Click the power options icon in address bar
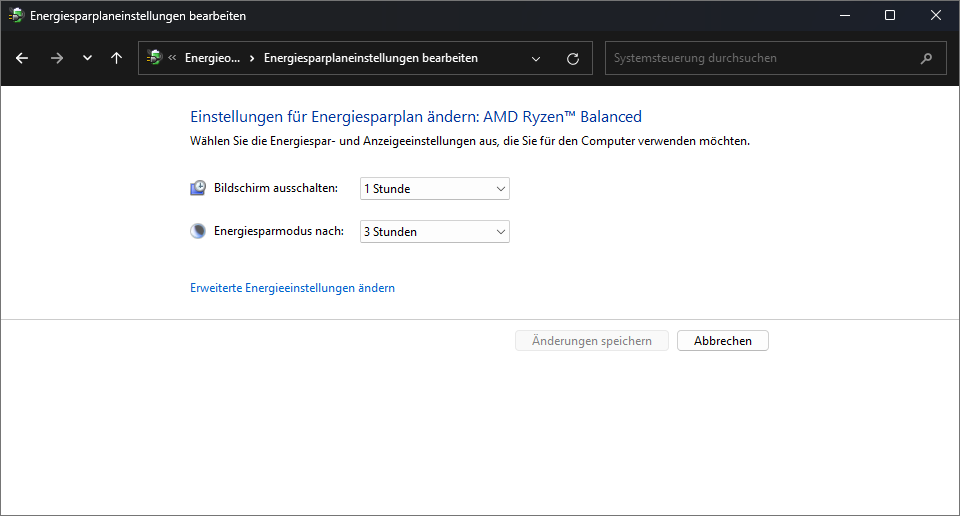Image resolution: width=960 pixels, height=516 pixels. pyautogui.click(x=154, y=58)
